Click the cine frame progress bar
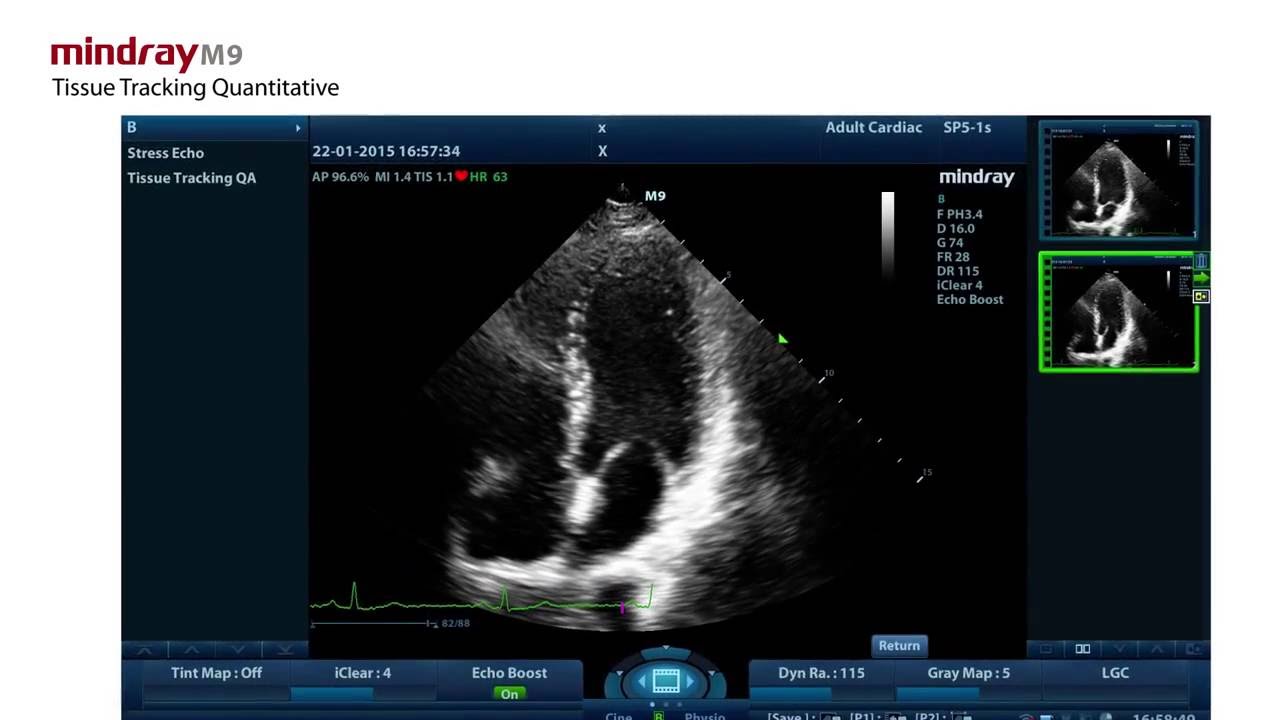This screenshot has width=1280, height=720. tap(374, 624)
